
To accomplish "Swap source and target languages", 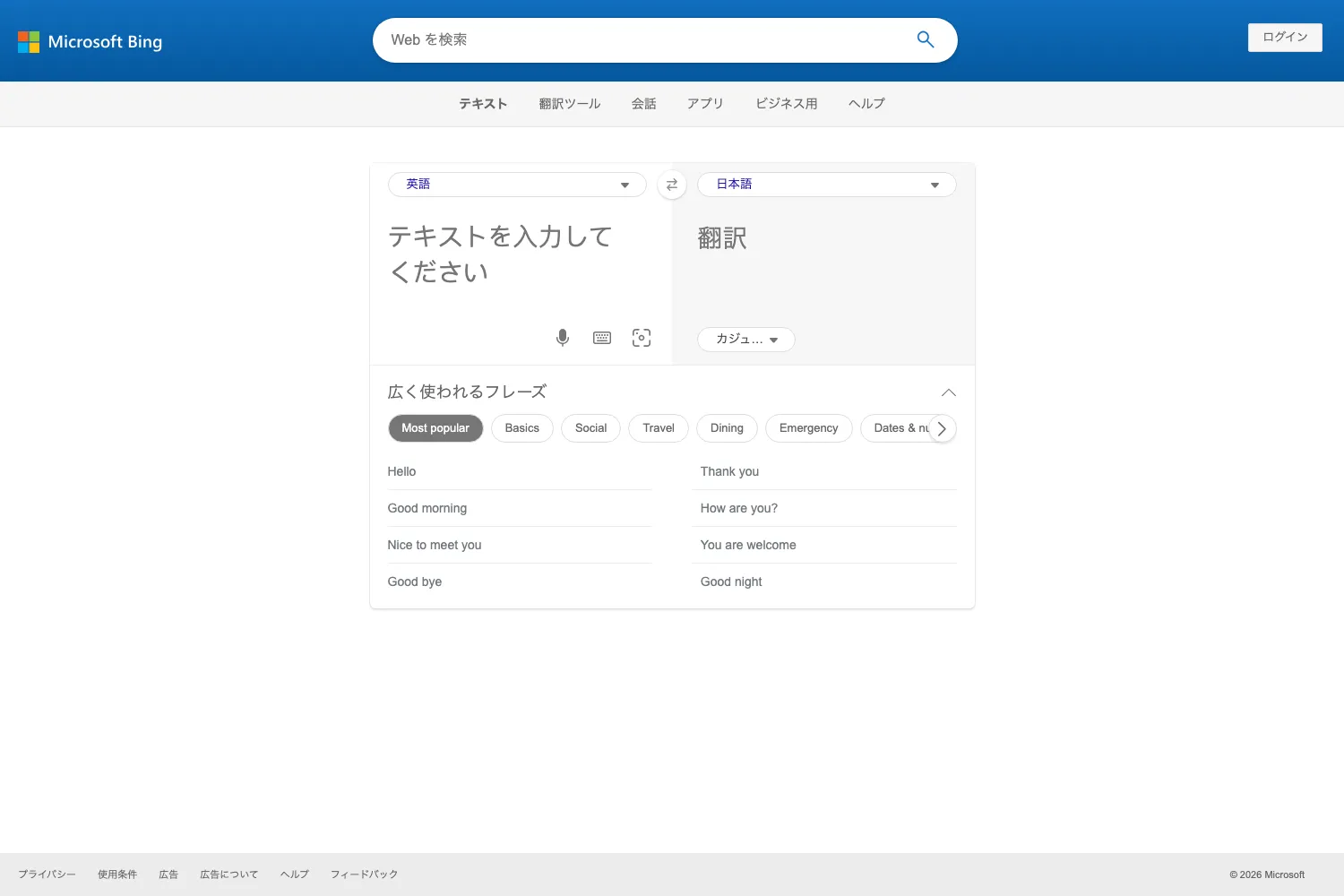I will [x=672, y=185].
